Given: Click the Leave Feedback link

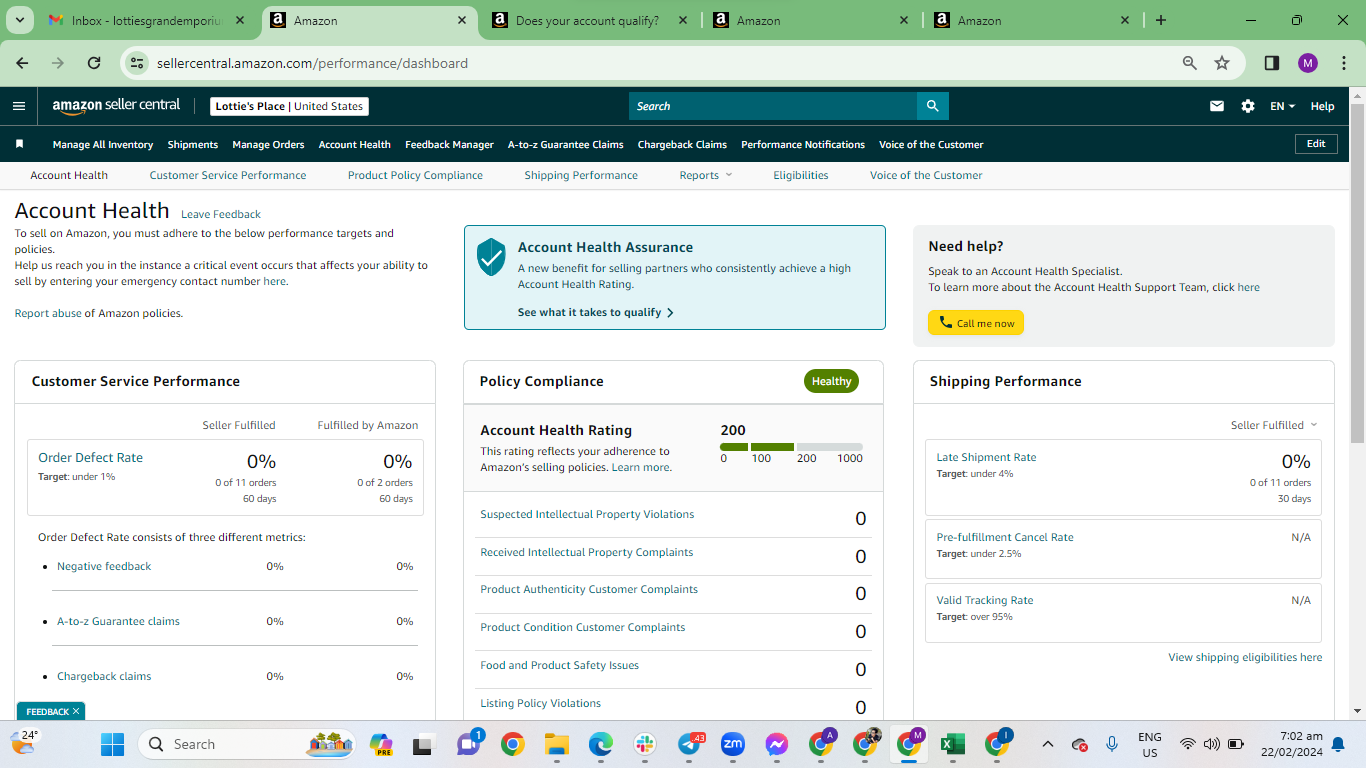Looking at the screenshot, I should 221,214.
